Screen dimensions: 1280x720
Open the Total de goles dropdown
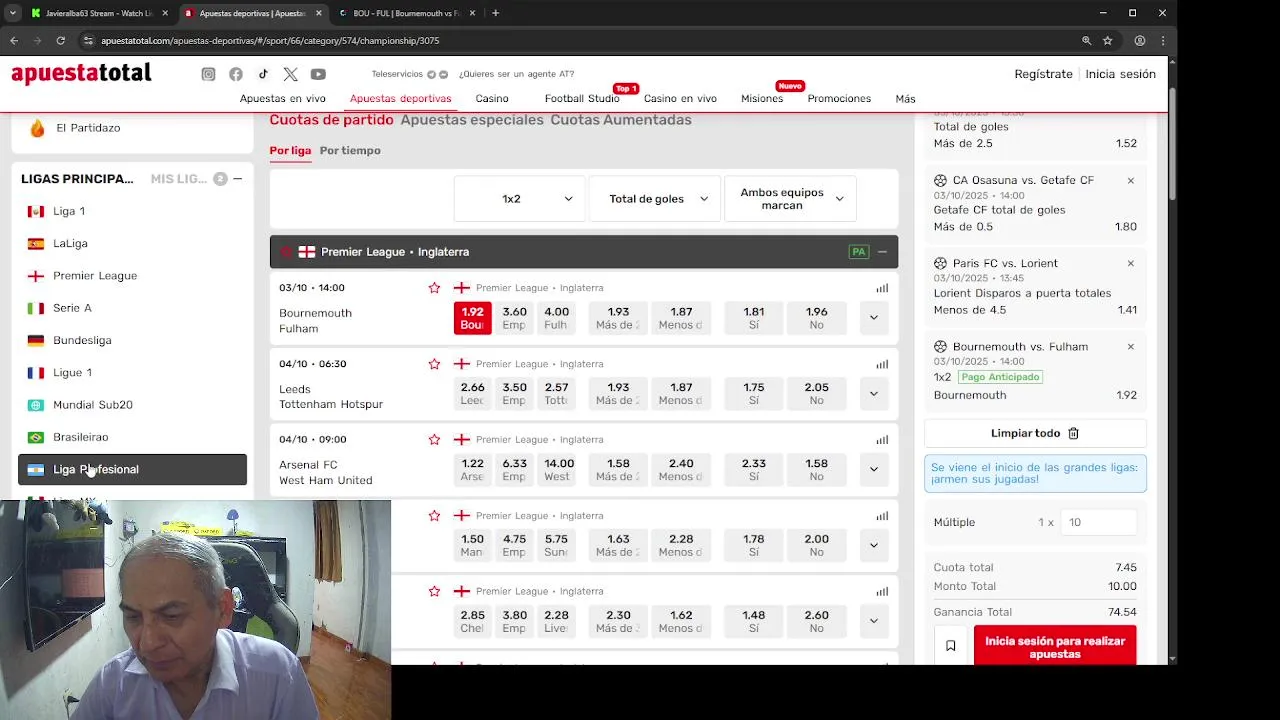[654, 199]
